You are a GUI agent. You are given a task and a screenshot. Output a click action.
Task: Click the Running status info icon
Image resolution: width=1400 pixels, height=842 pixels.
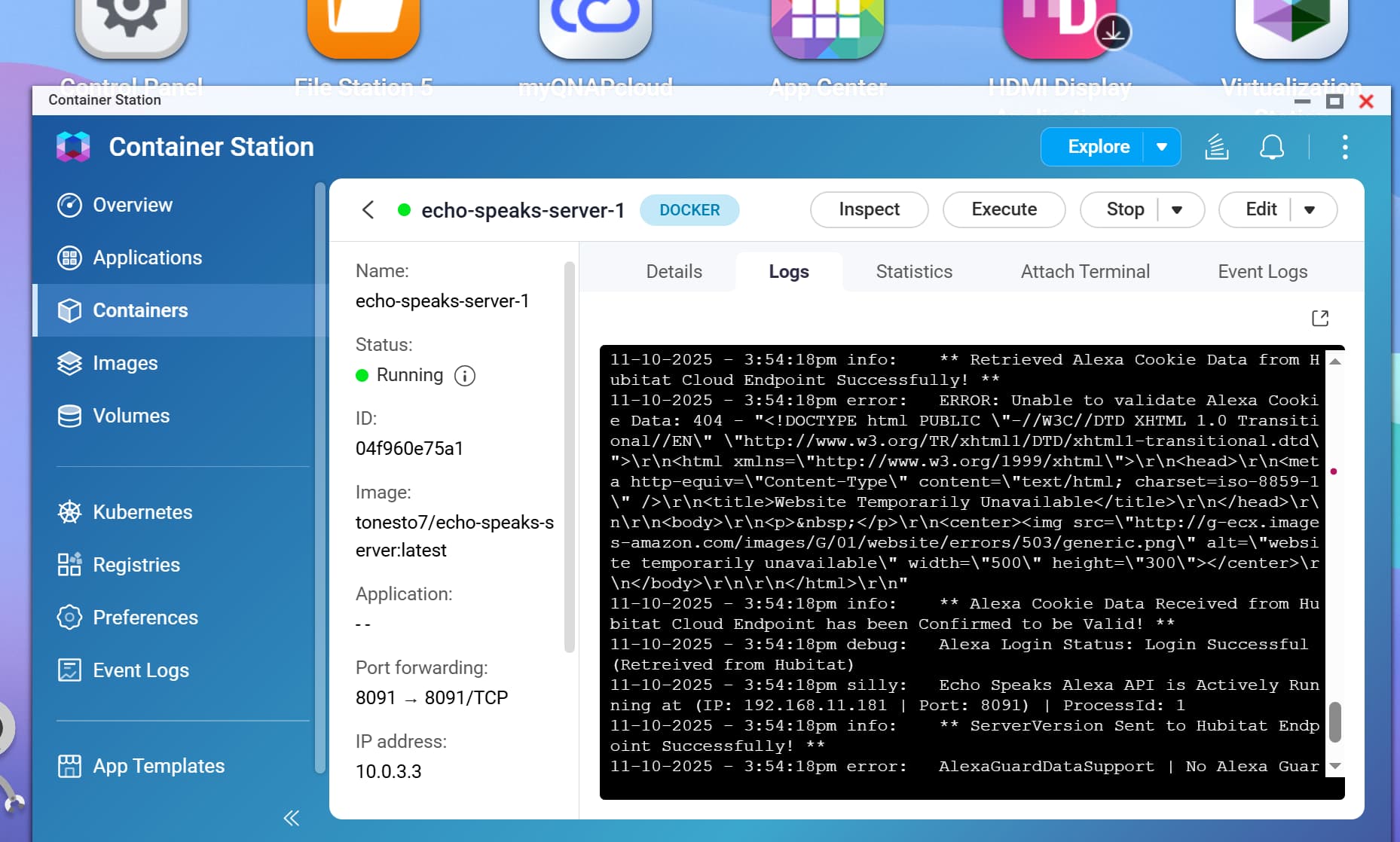click(465, 376)
